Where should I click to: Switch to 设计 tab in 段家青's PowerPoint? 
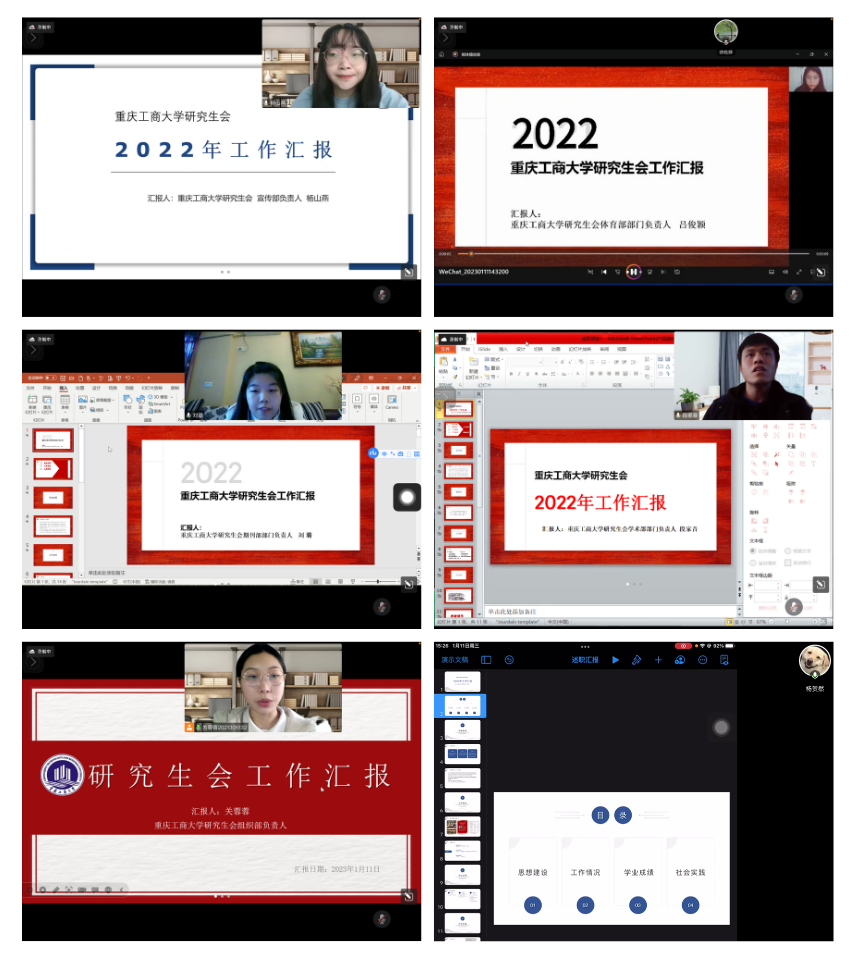coord(520,349)
